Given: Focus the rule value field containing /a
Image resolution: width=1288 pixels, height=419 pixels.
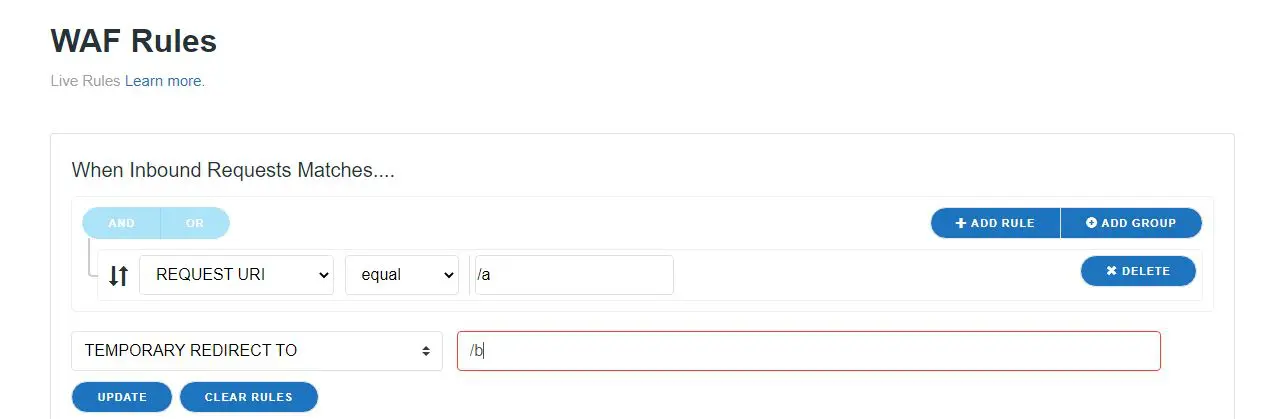Looking at the screenshot, I should [x=574, y=275].
